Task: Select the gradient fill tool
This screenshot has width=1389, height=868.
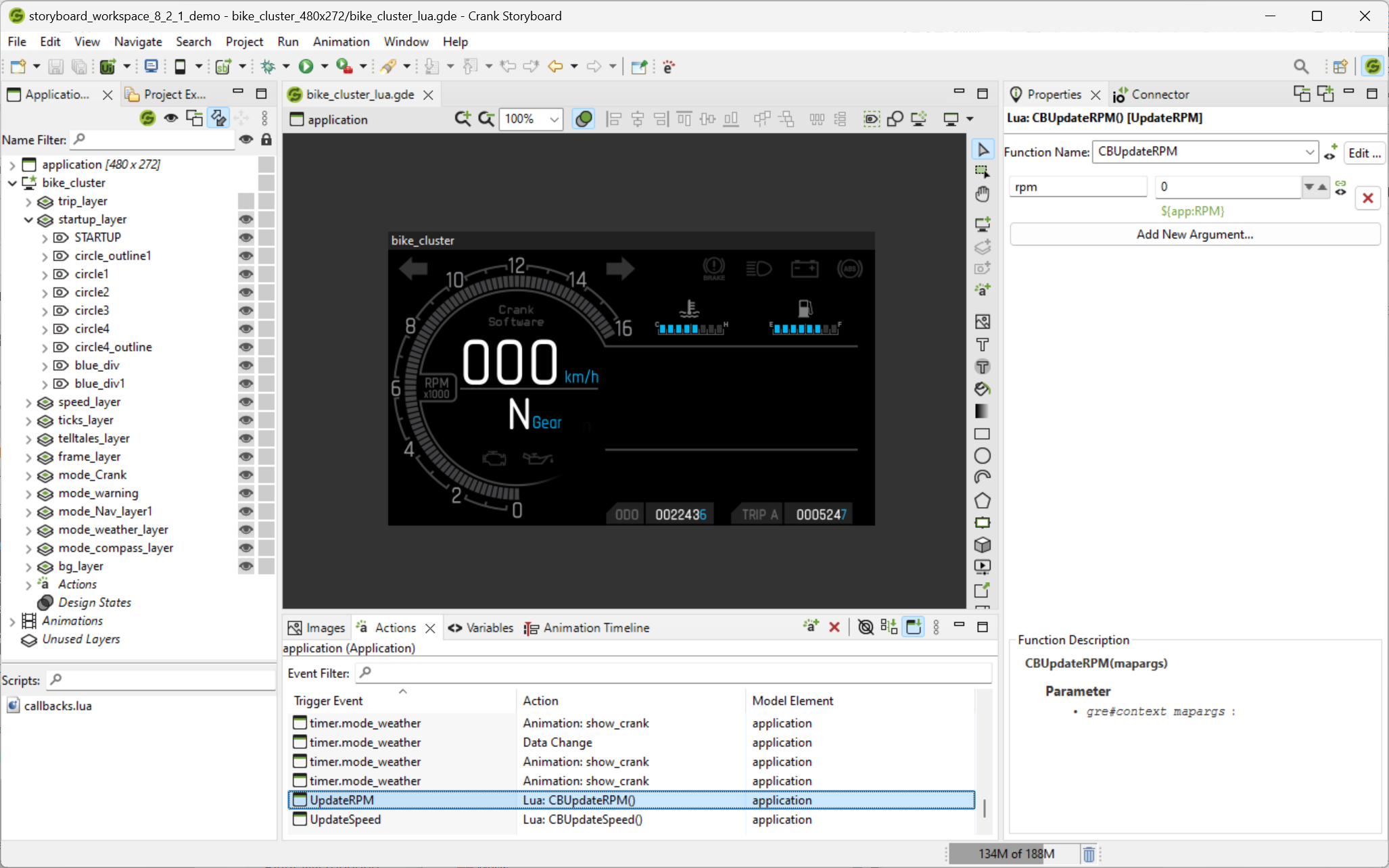Action: pyautogui.click(x=983, y=412)
